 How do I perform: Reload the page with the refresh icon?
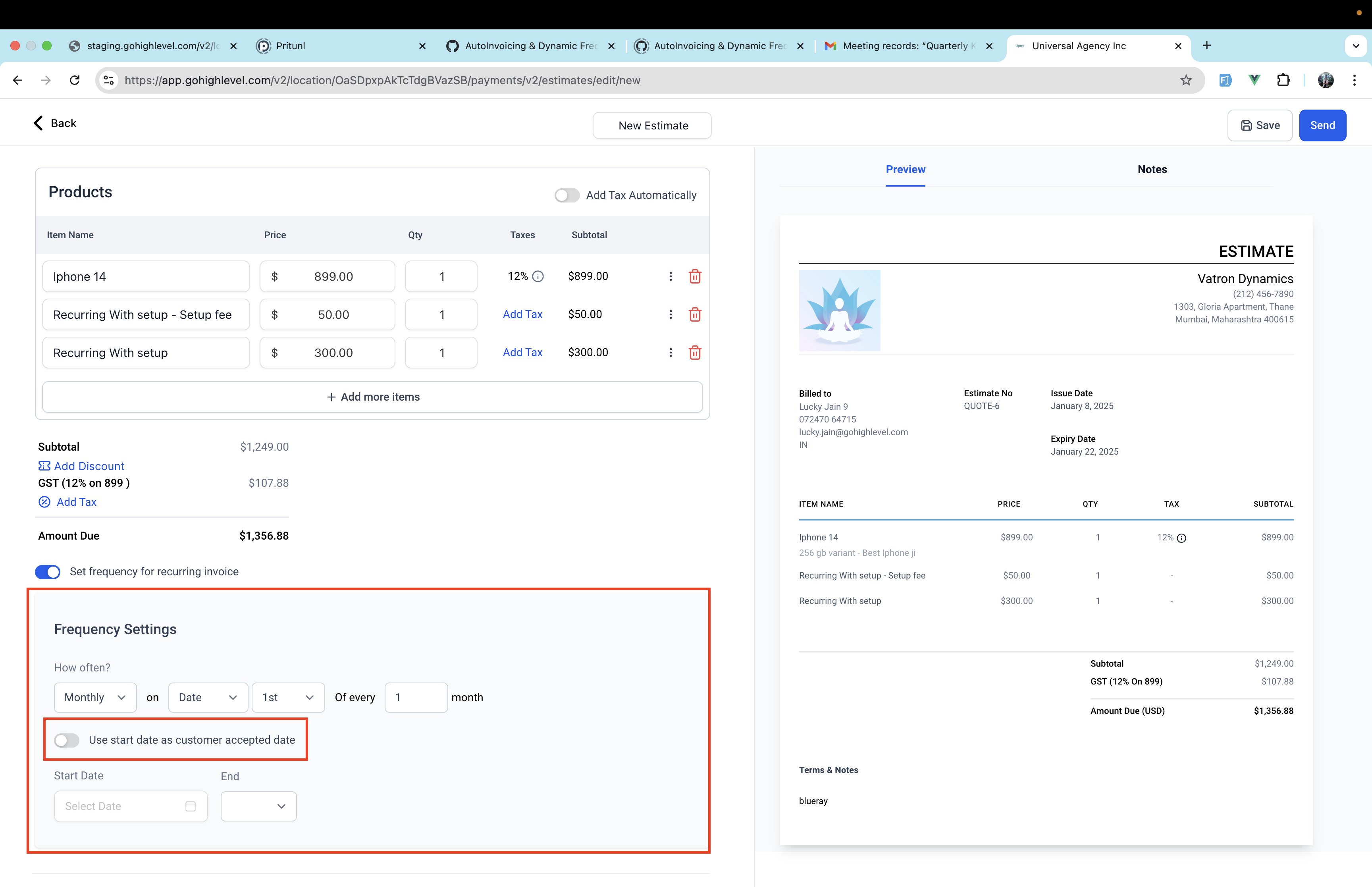[74, 80]
